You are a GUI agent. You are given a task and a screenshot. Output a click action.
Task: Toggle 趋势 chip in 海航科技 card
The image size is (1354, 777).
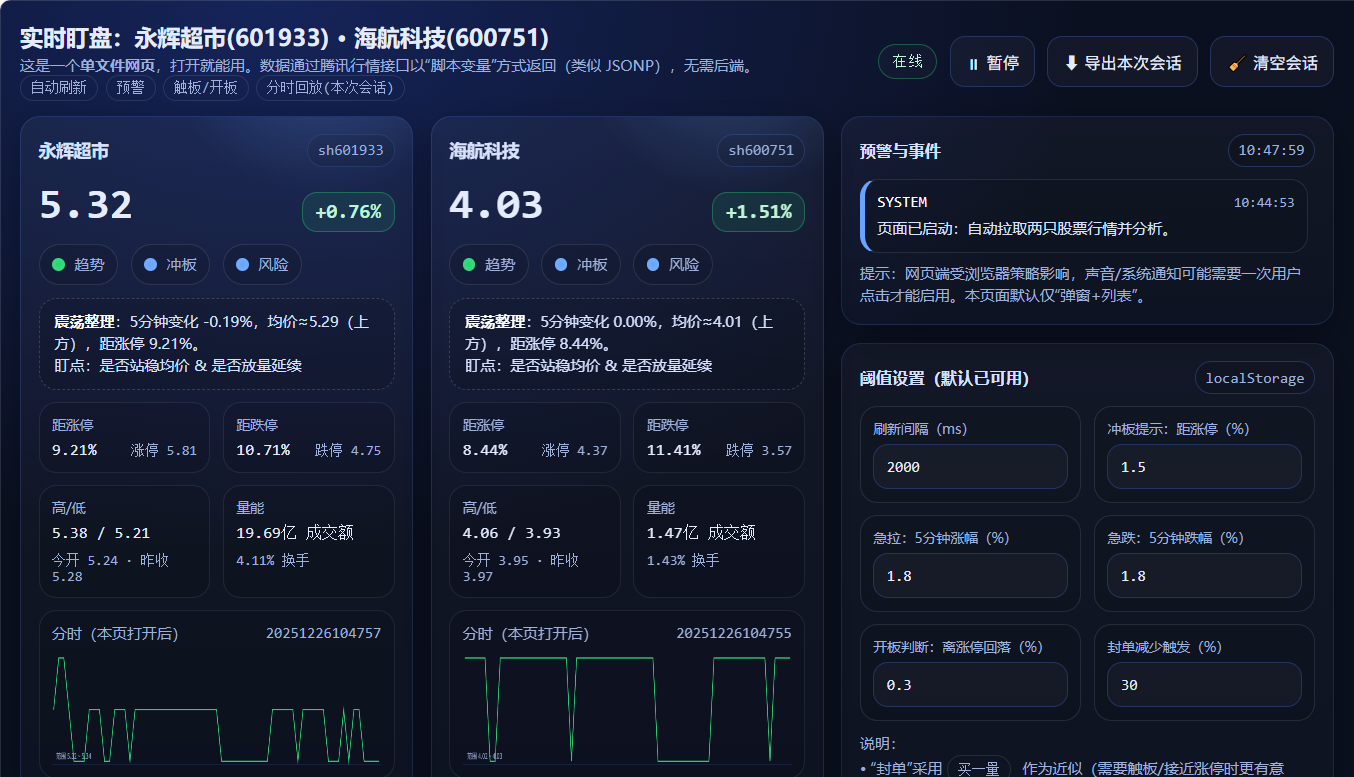[x=489, y=265]
